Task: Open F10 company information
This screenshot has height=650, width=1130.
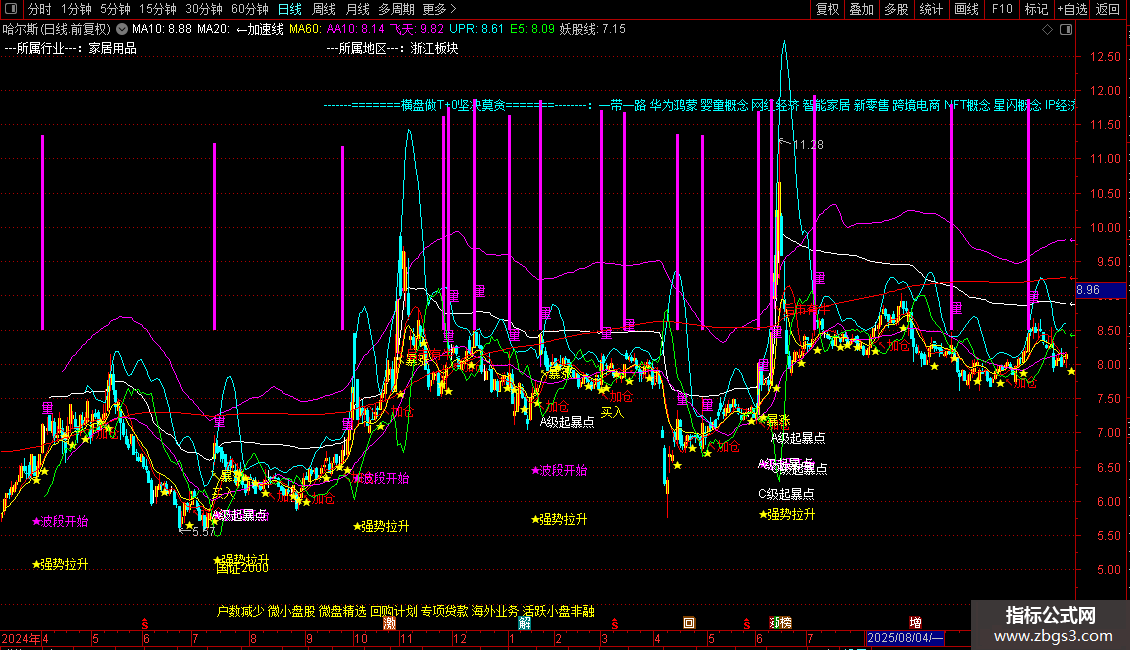Action: point(1002,9)
